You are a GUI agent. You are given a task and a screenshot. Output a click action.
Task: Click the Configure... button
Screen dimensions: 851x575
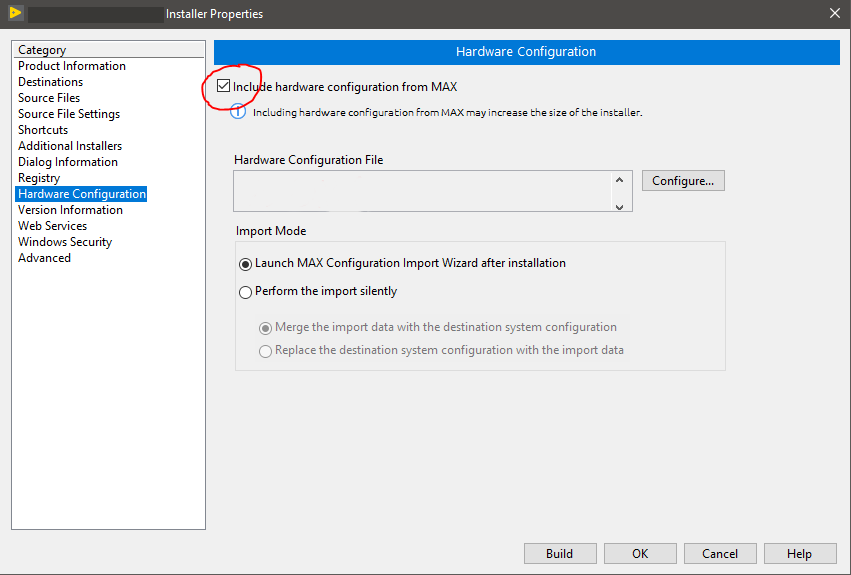point(683,181)
